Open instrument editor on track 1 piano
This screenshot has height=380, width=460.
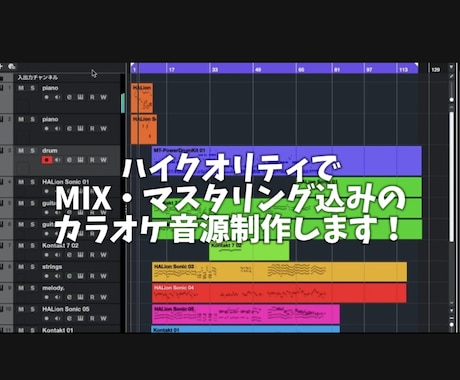pos(80,97)
